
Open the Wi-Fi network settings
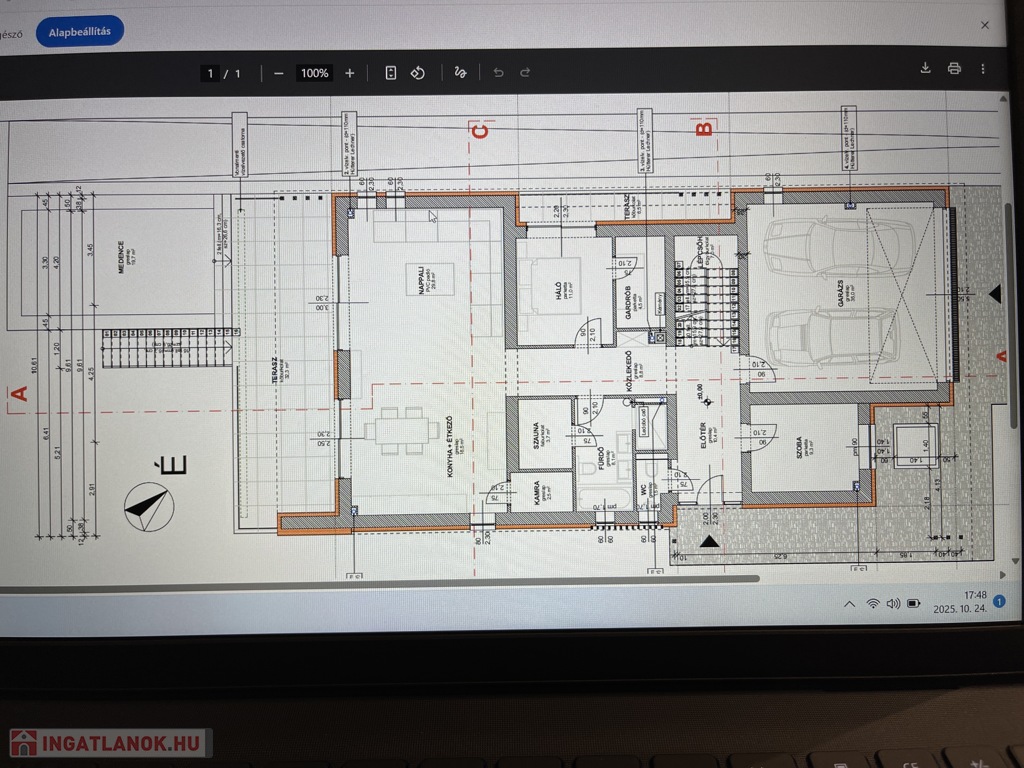pos(872,604)
